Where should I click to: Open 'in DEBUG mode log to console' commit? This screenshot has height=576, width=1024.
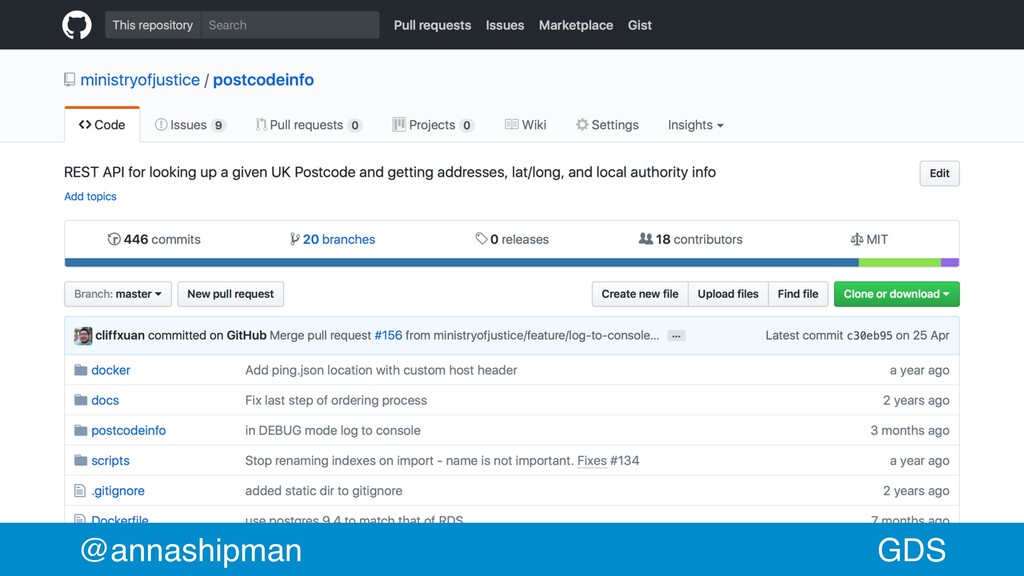[x=332, y=430]
